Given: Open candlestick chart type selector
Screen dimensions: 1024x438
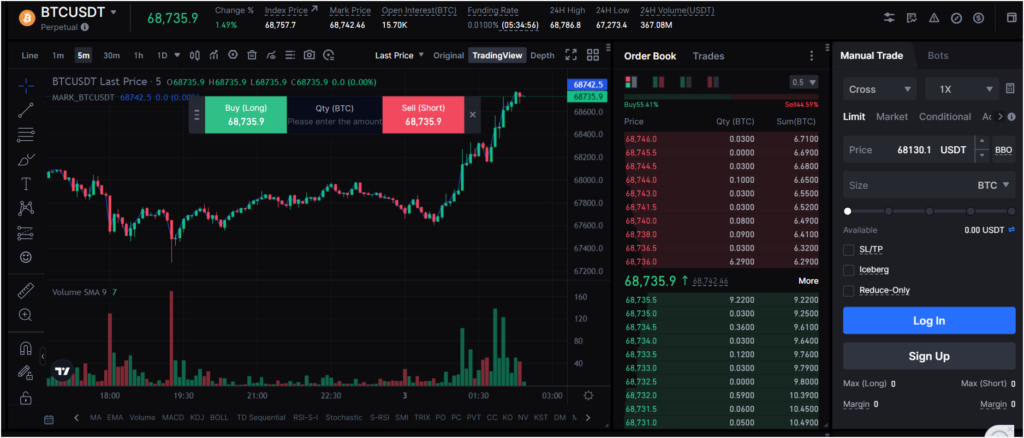Looking at the screenshot, I should (195, 55).
